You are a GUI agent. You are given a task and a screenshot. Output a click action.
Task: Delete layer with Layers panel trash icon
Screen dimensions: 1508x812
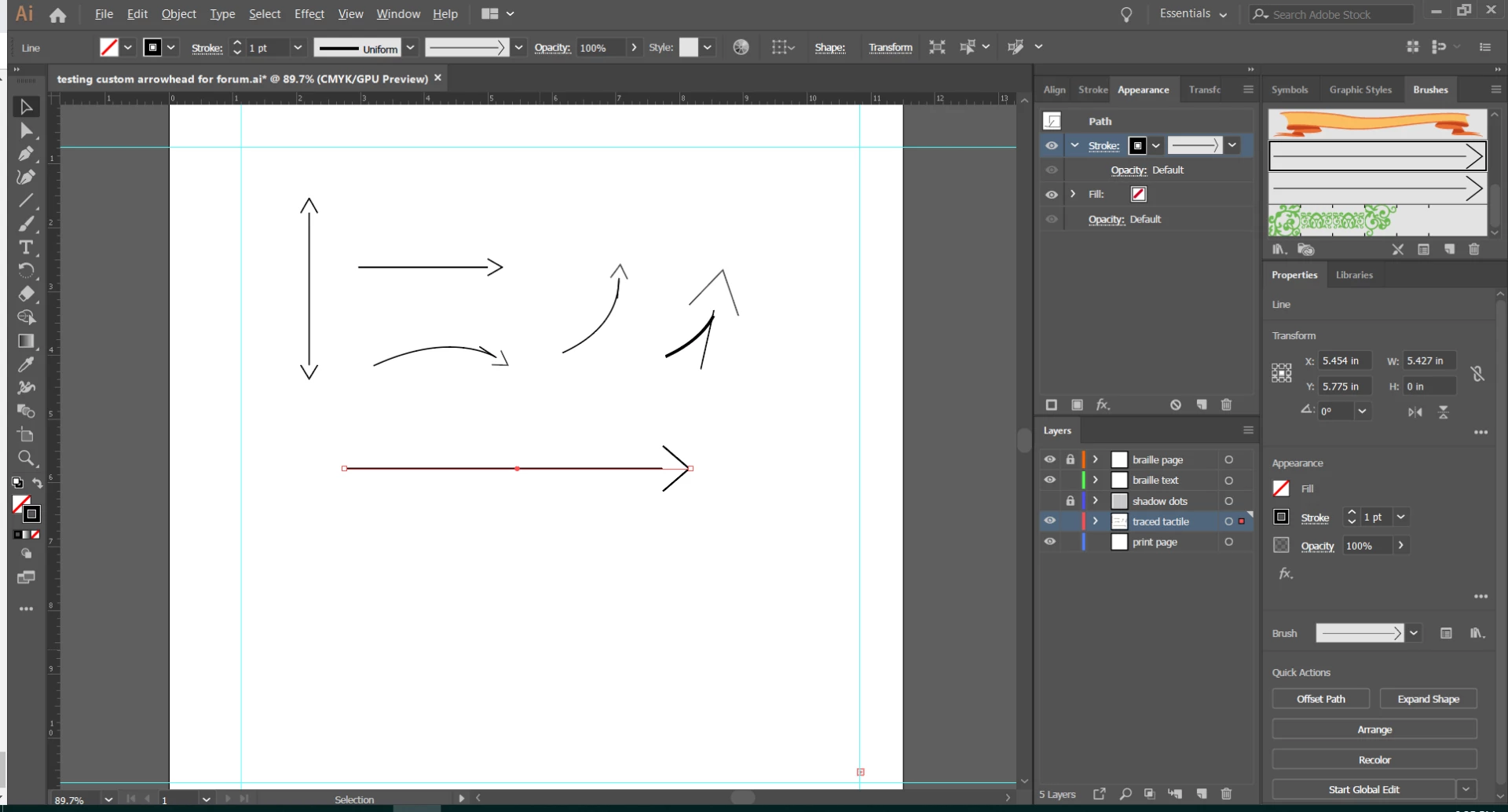point(1227,794)
